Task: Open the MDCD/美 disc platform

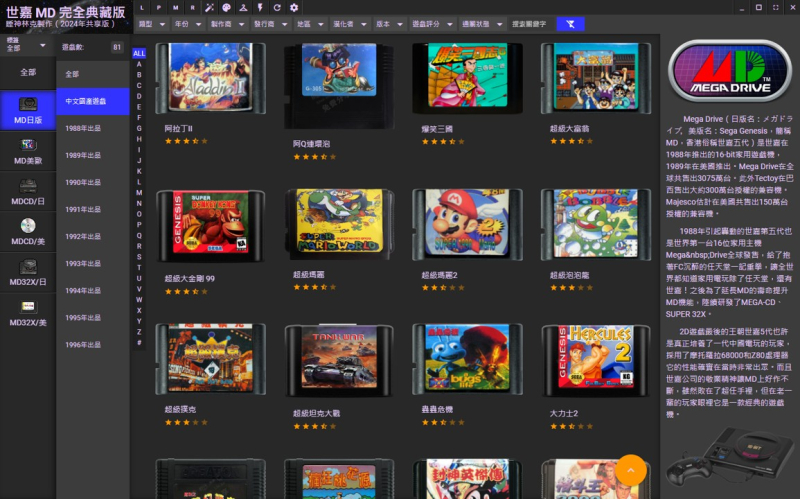Action: tap(28, 232)
